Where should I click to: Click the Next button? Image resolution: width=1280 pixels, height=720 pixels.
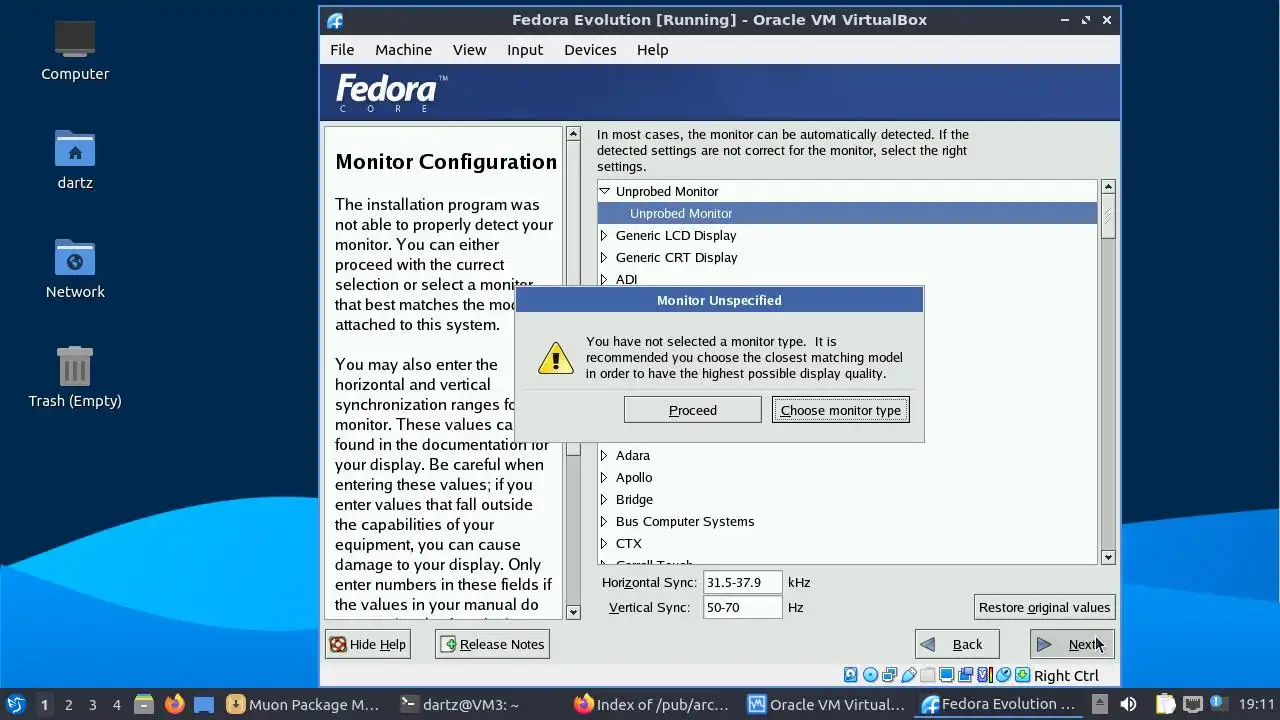1071,644
